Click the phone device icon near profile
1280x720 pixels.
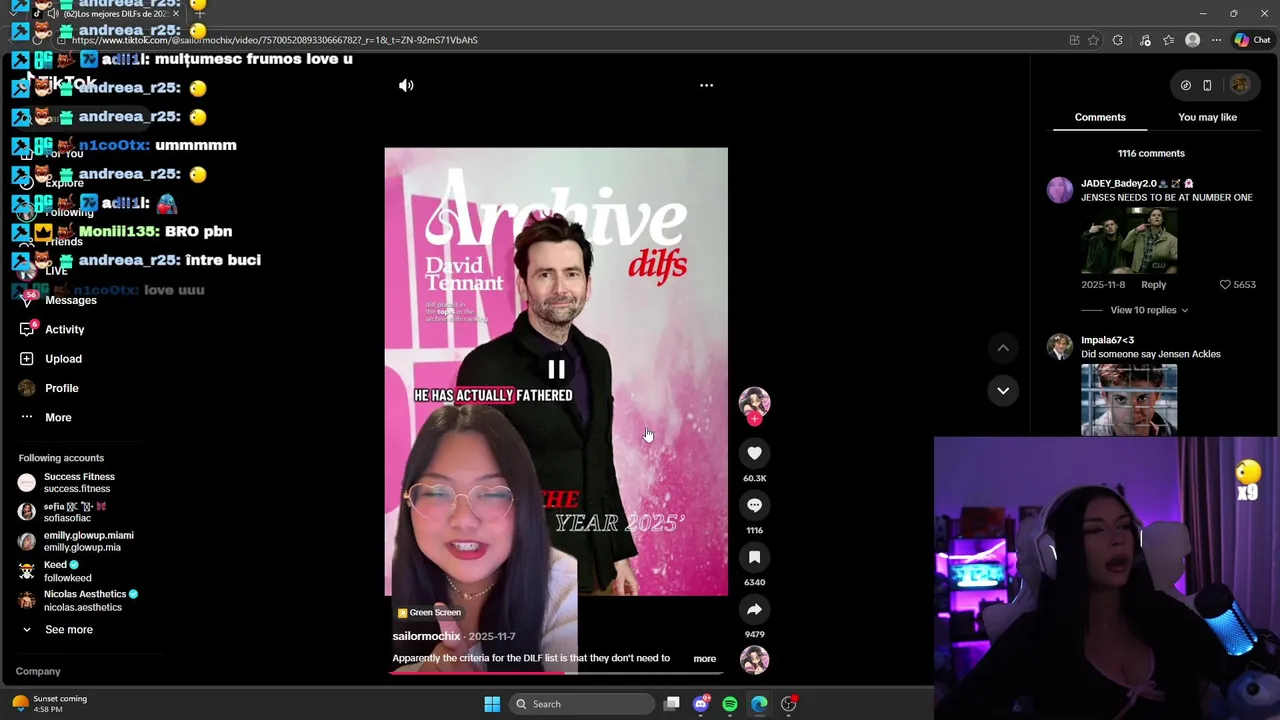[x=1207, y=86]
